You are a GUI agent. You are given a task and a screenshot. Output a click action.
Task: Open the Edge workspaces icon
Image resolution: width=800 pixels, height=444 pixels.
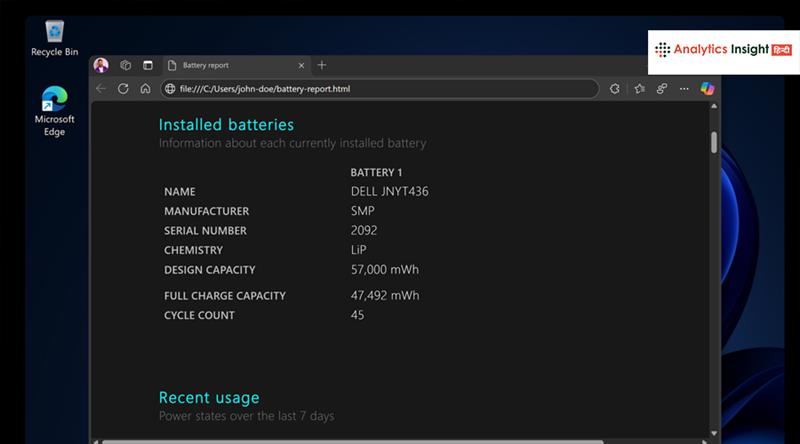[126, 65]
